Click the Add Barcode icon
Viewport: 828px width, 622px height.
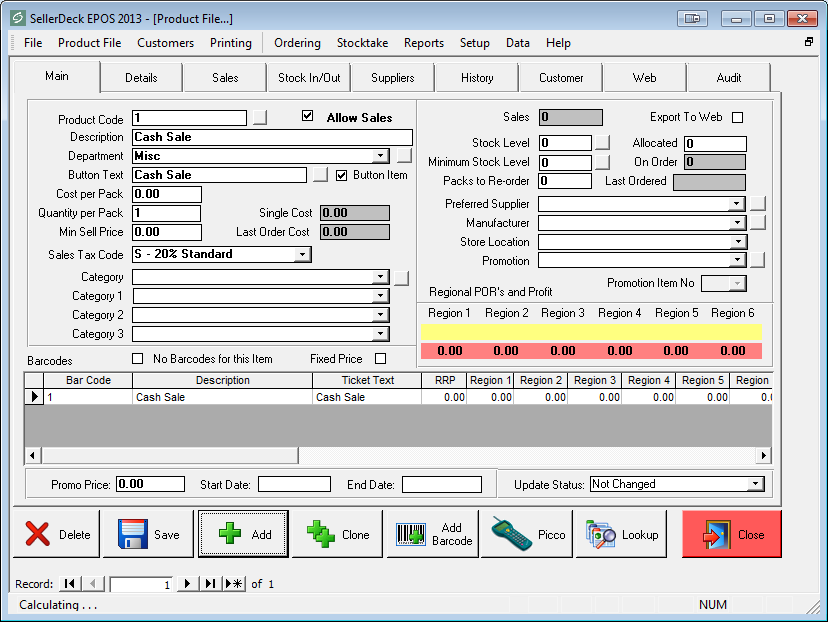411,534
